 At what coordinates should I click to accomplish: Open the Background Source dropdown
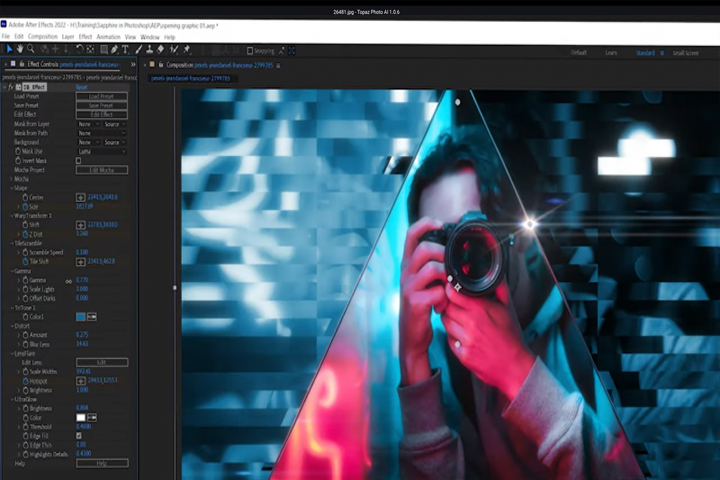click(114, 142)
